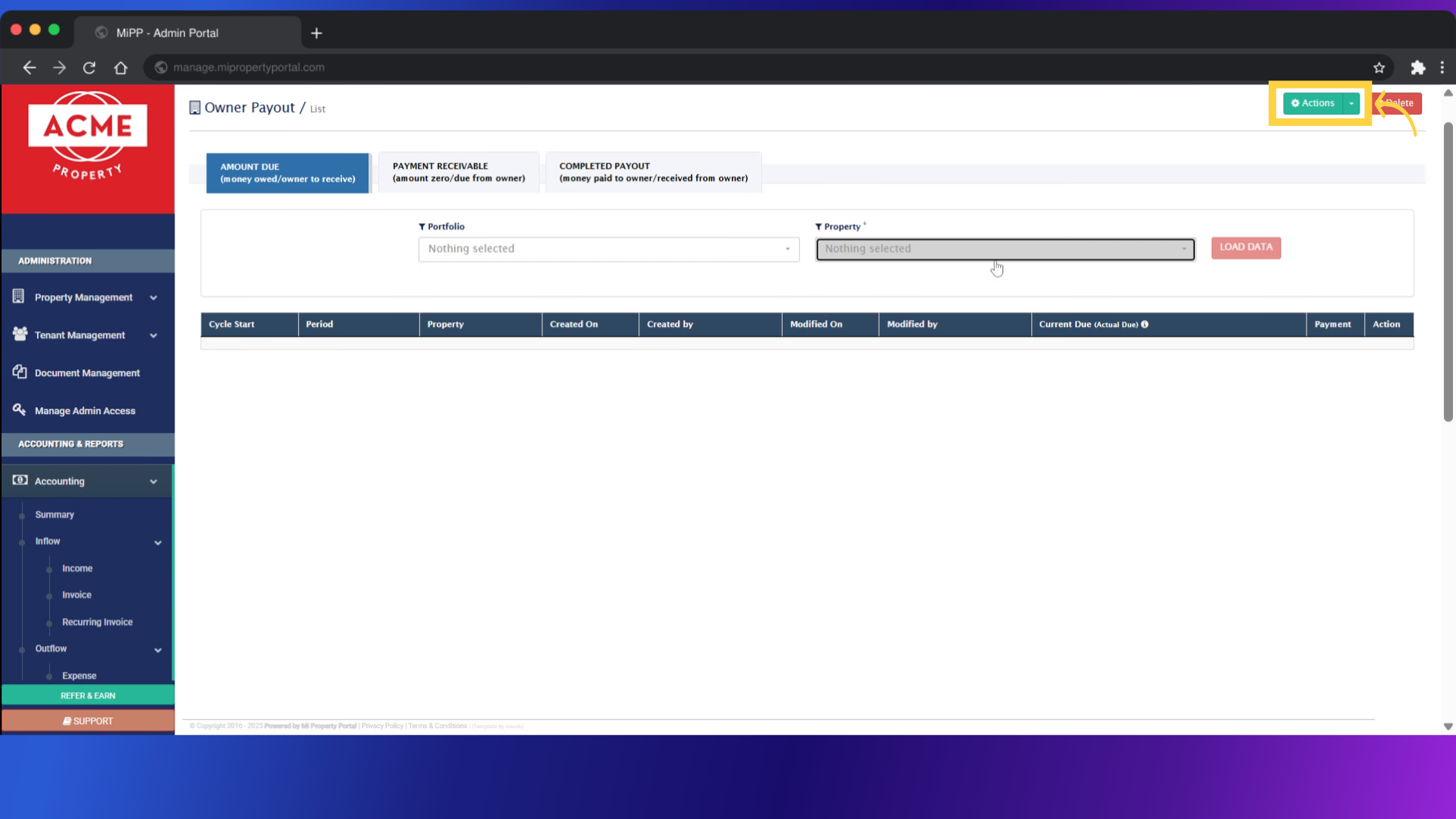Expand the Property Management menu chevron
The width and height of the screenshot is (1456, 819).
pyautogui.click(x=153, y=298)
